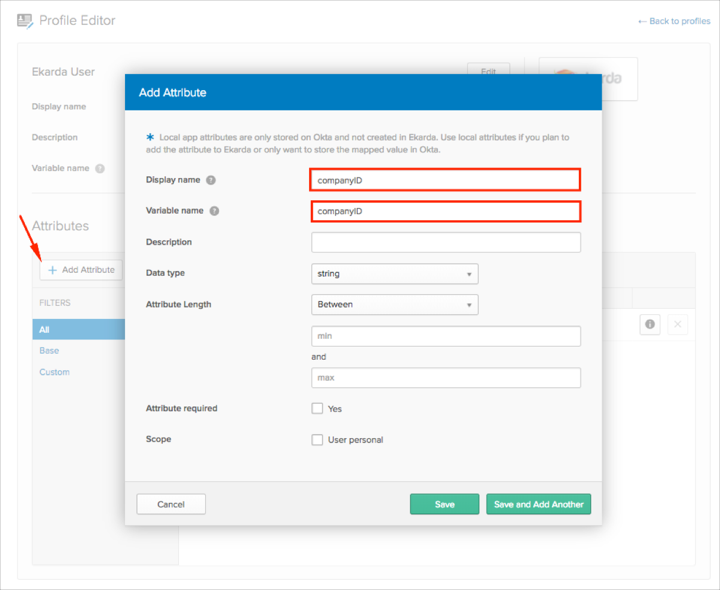Select the Base filter
Screen dimensions: 720x590
click(x=49, y=351)
